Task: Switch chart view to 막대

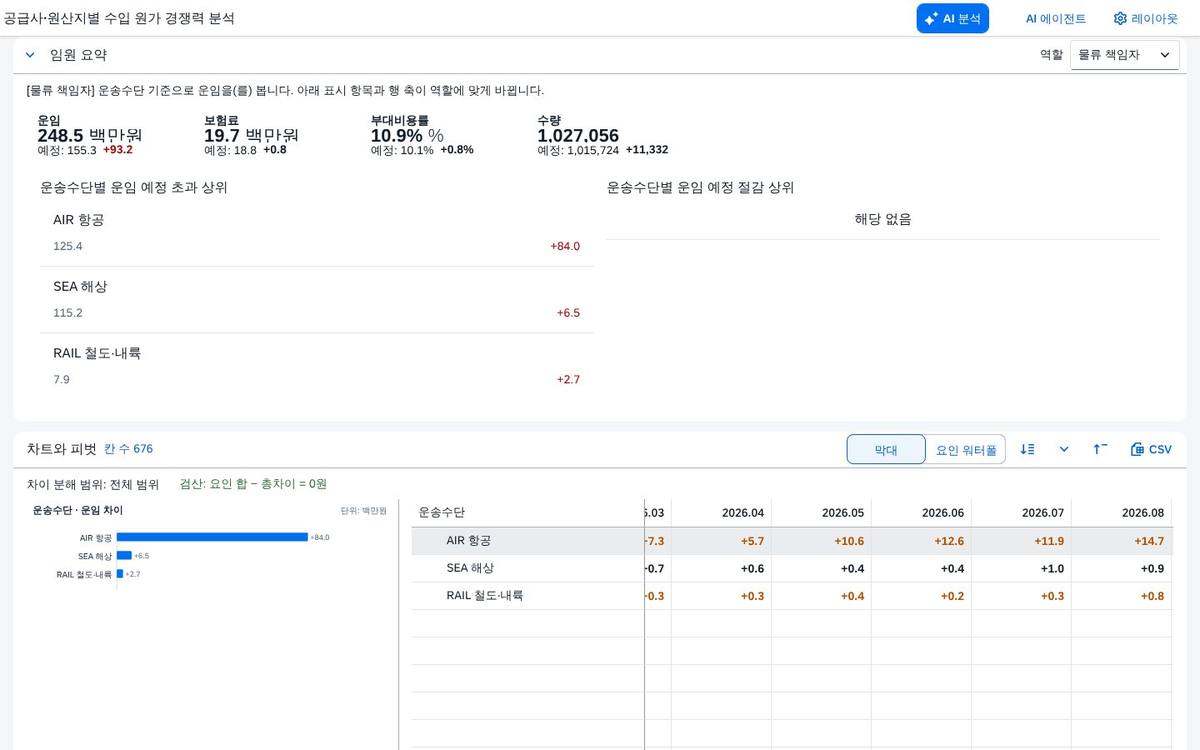Action: click(886, 450)
